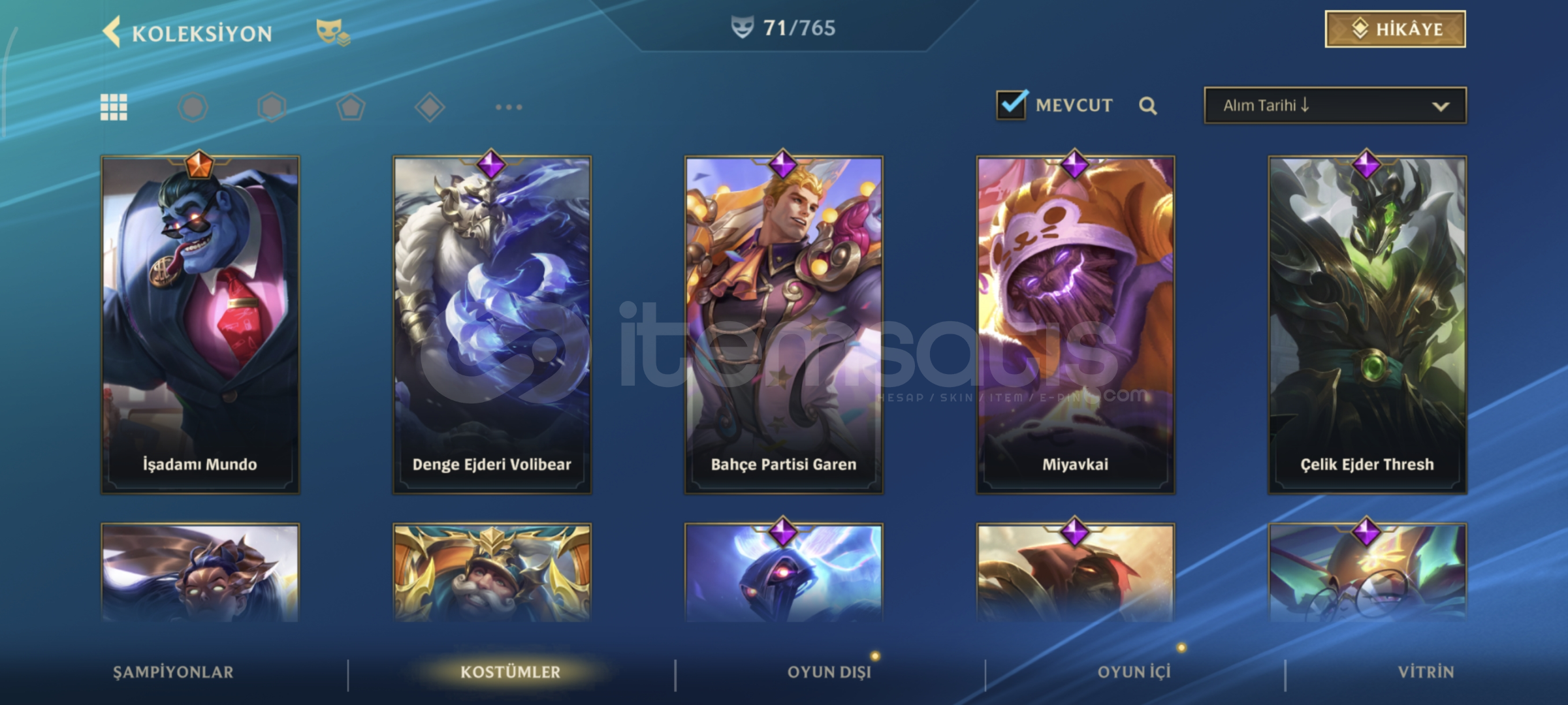This screenshot has width=1568, height=705.
Task: Switch to the OYUN DIŞI tab
Action: [x=829, y=672]
